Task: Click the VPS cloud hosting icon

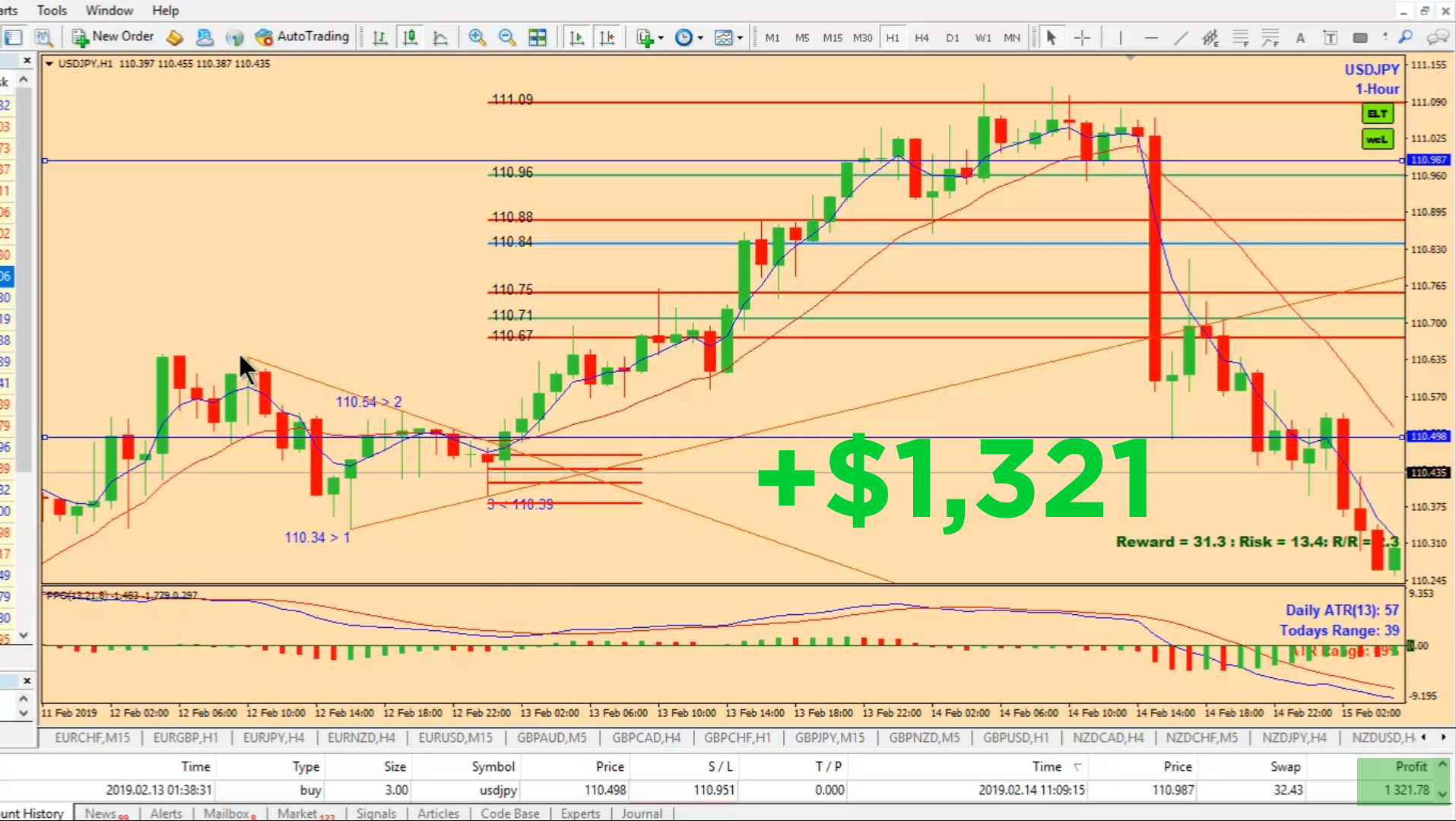Action: (x=205, y=37)
